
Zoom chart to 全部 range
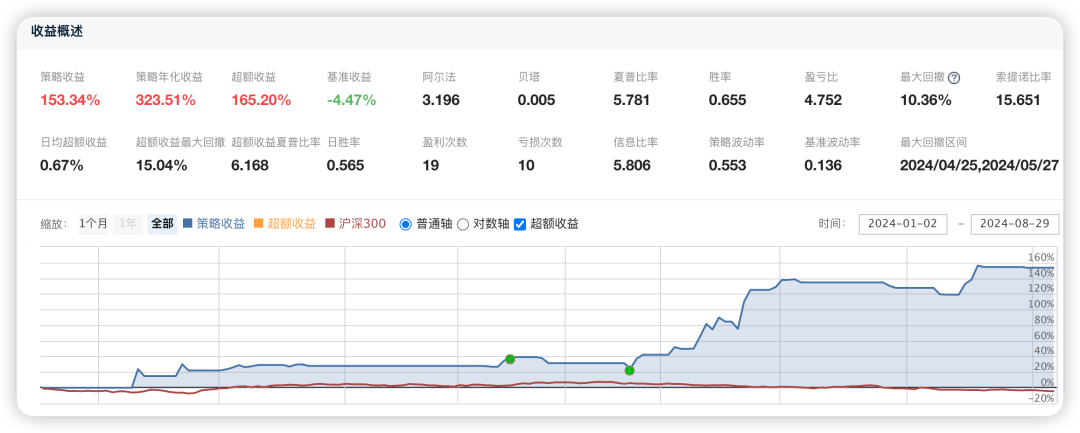pos(163,224)
